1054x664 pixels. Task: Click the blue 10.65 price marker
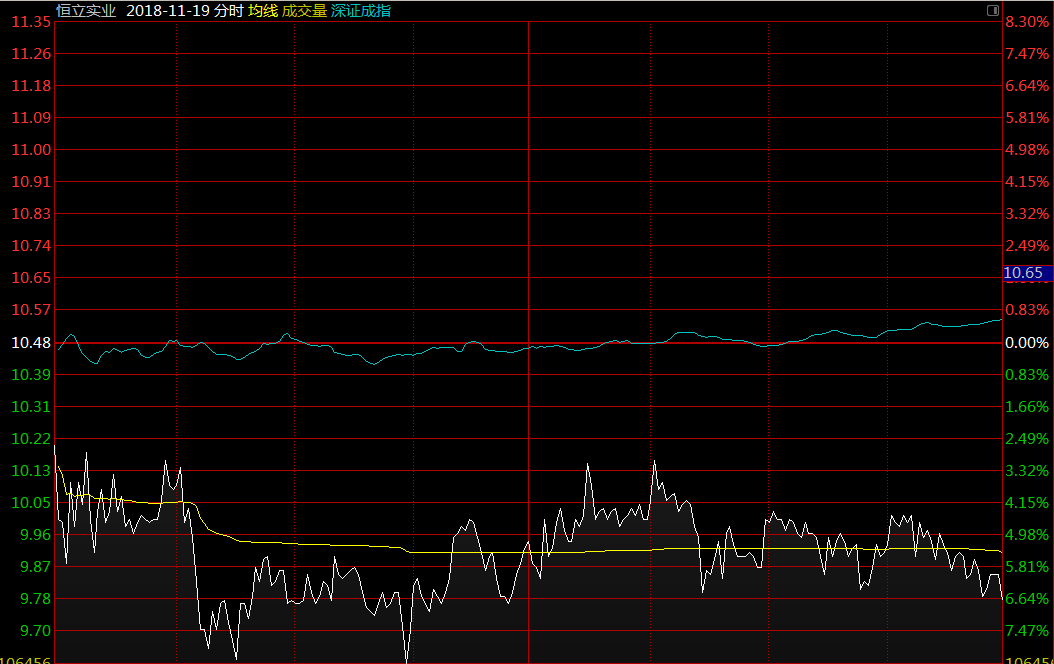tap(1025, 273)
